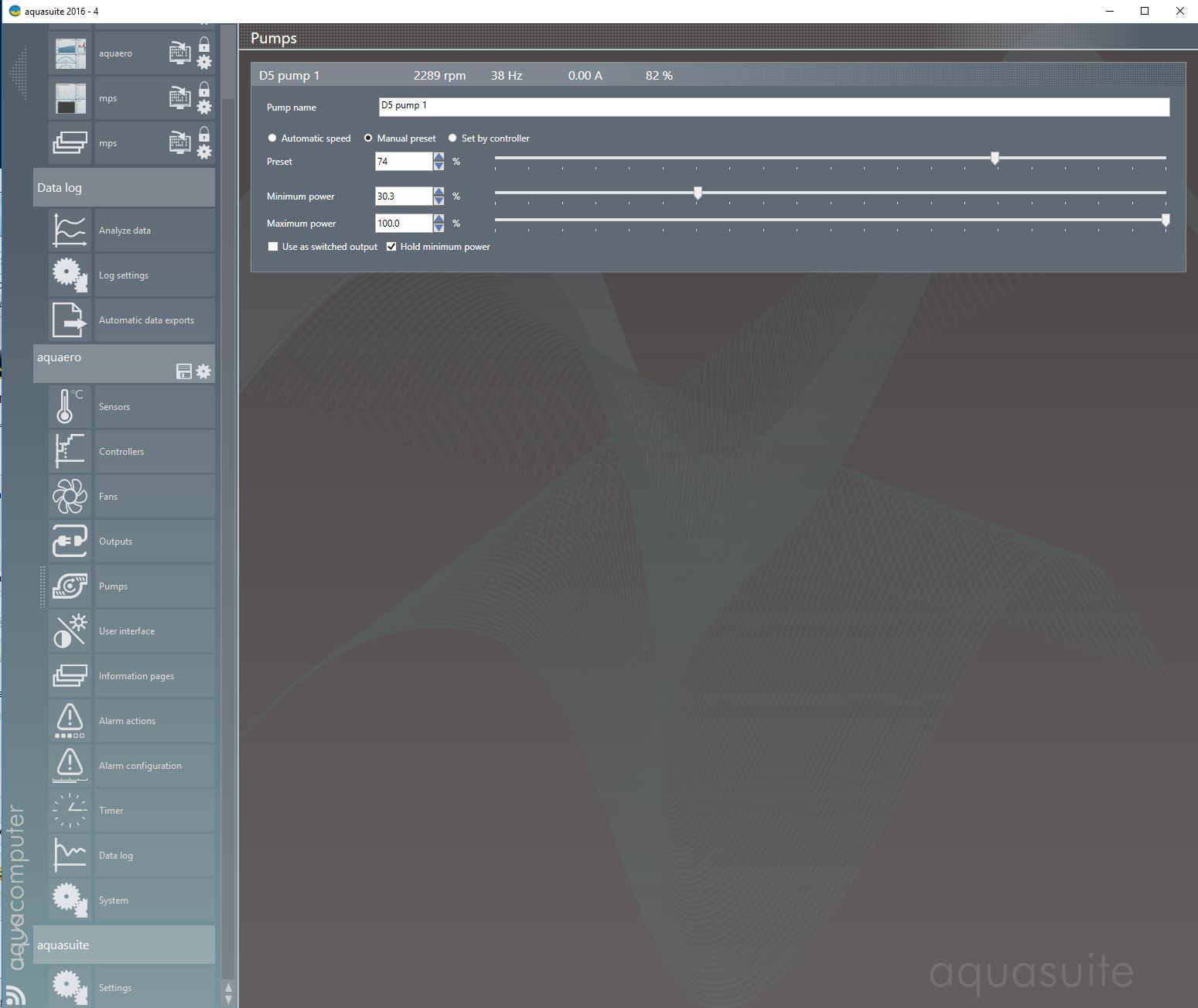This screenshot has height=1008, width=1198.
Task: Click the aquaero Data log graph icon
Action: 70,856
